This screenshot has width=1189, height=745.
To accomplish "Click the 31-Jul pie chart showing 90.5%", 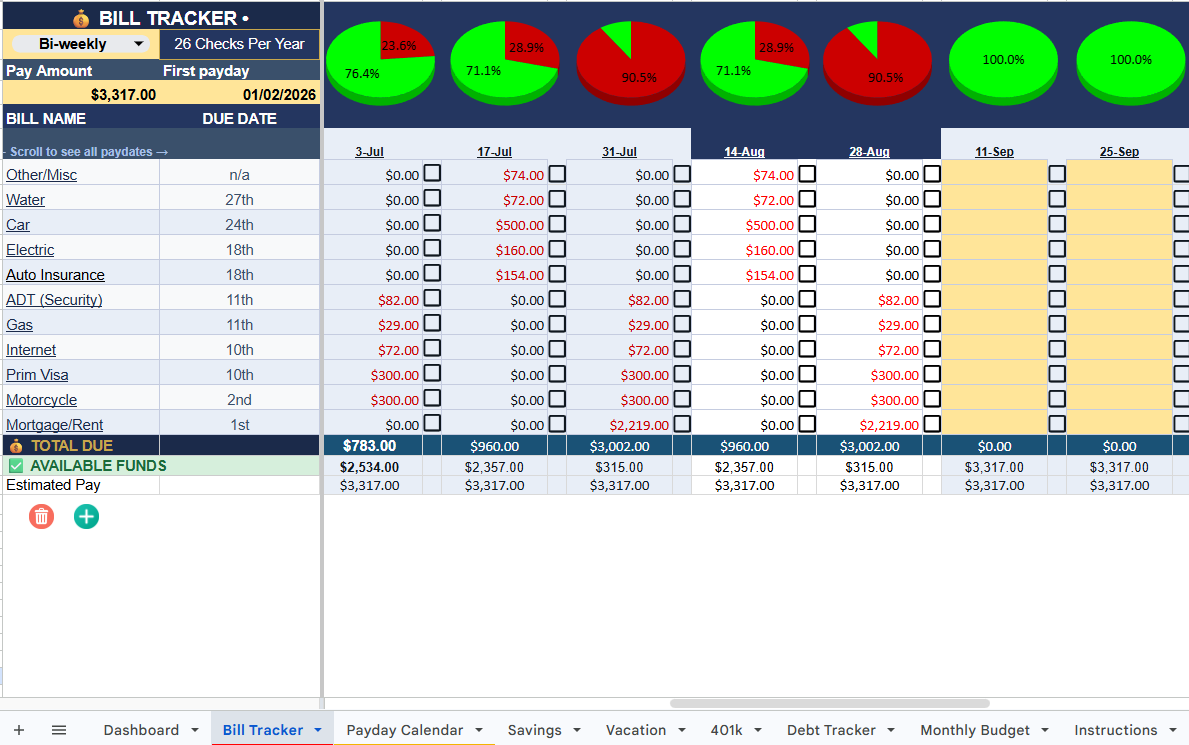I will coord(631,62).
